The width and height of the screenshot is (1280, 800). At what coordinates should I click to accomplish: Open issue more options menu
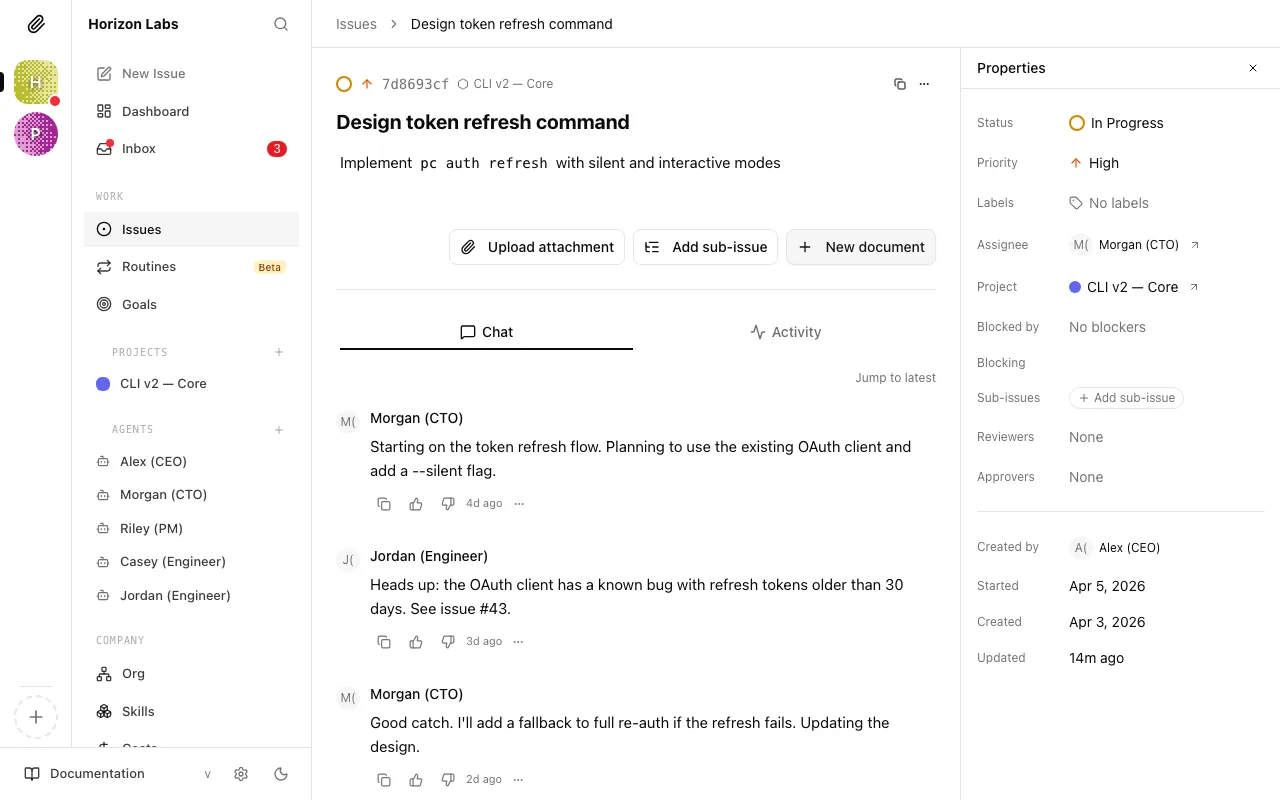pos(924,84)
